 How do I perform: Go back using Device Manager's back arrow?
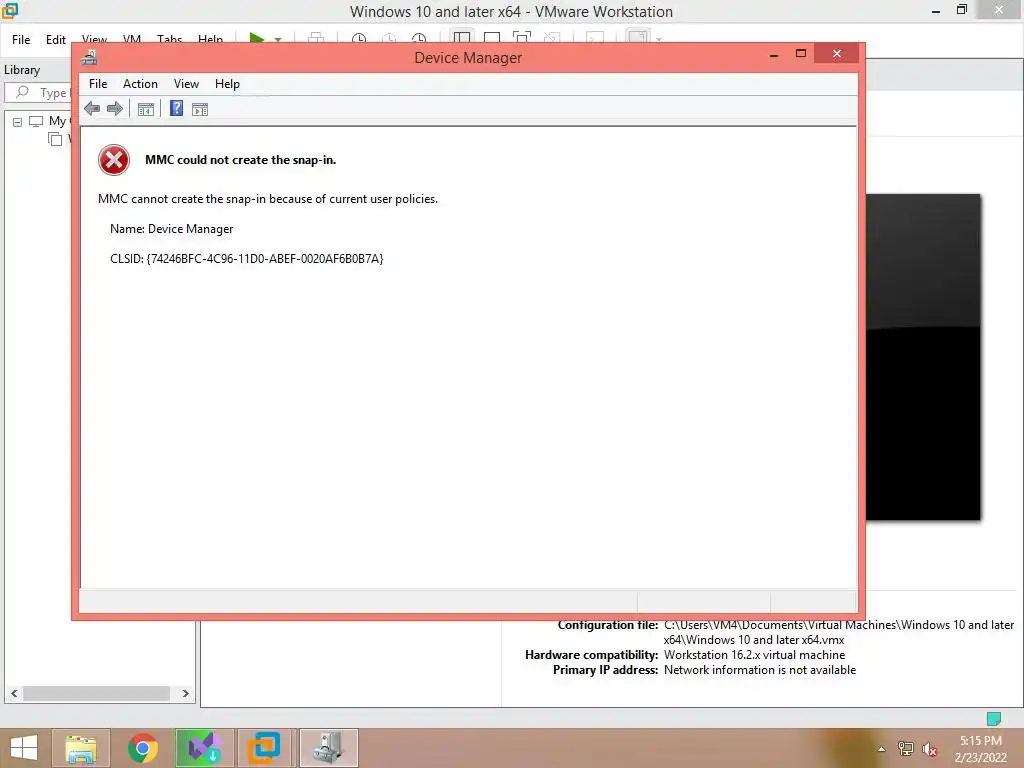coord(92,109)
